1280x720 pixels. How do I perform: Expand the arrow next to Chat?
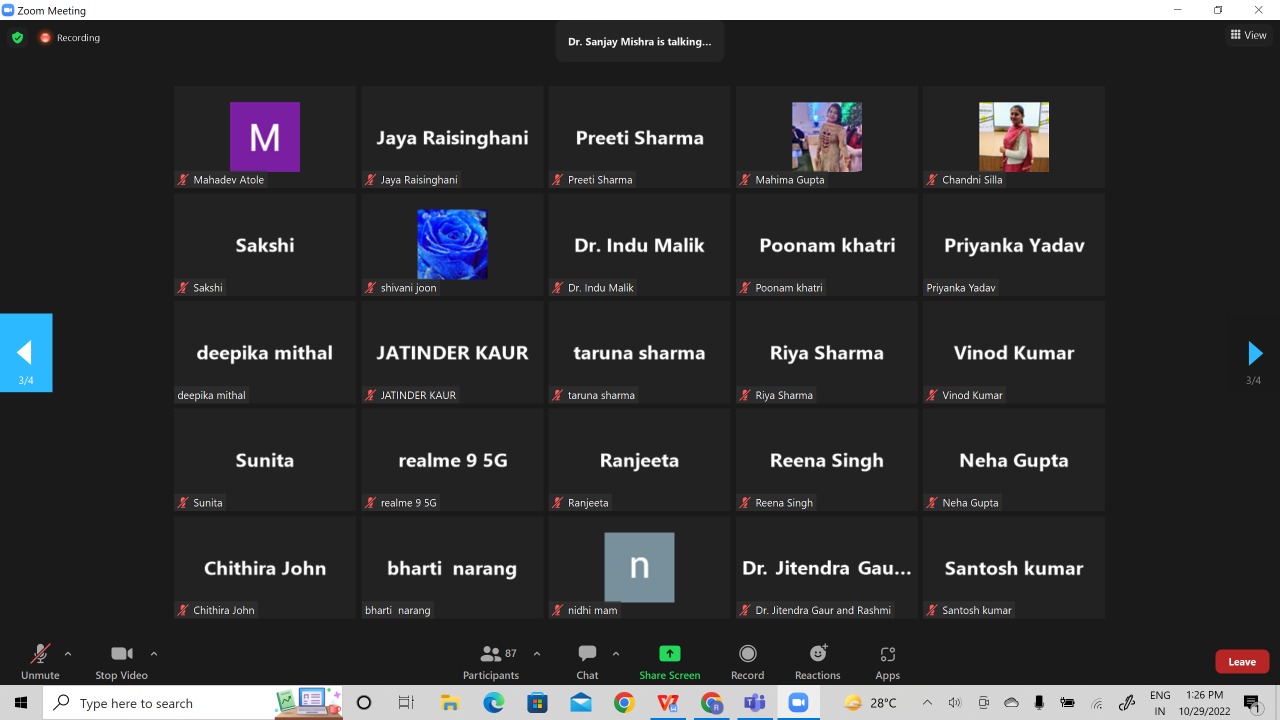click(x=616, y=654)
